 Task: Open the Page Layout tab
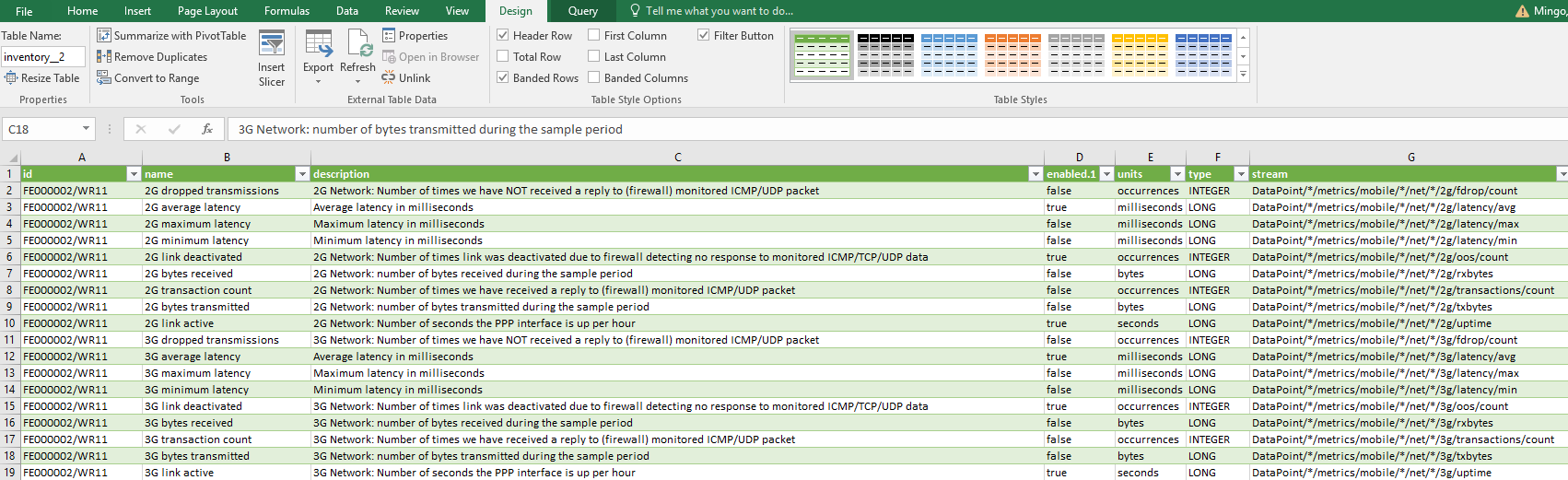pyautogui.click(x=207, y=11)
